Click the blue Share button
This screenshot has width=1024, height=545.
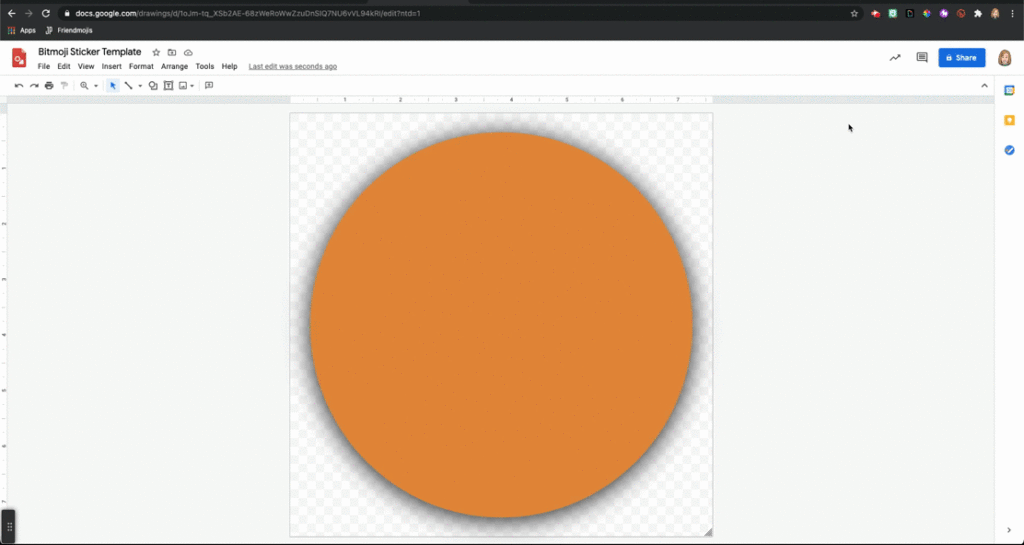[961, 58]
